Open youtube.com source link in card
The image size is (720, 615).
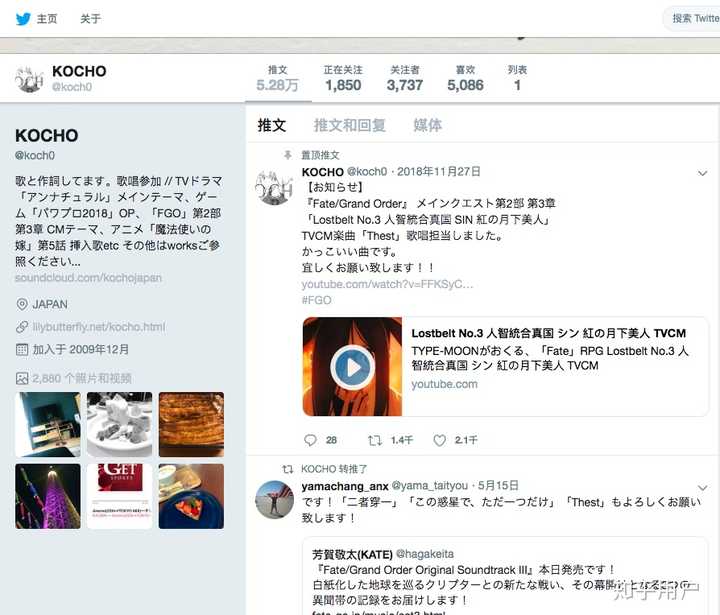444,384
